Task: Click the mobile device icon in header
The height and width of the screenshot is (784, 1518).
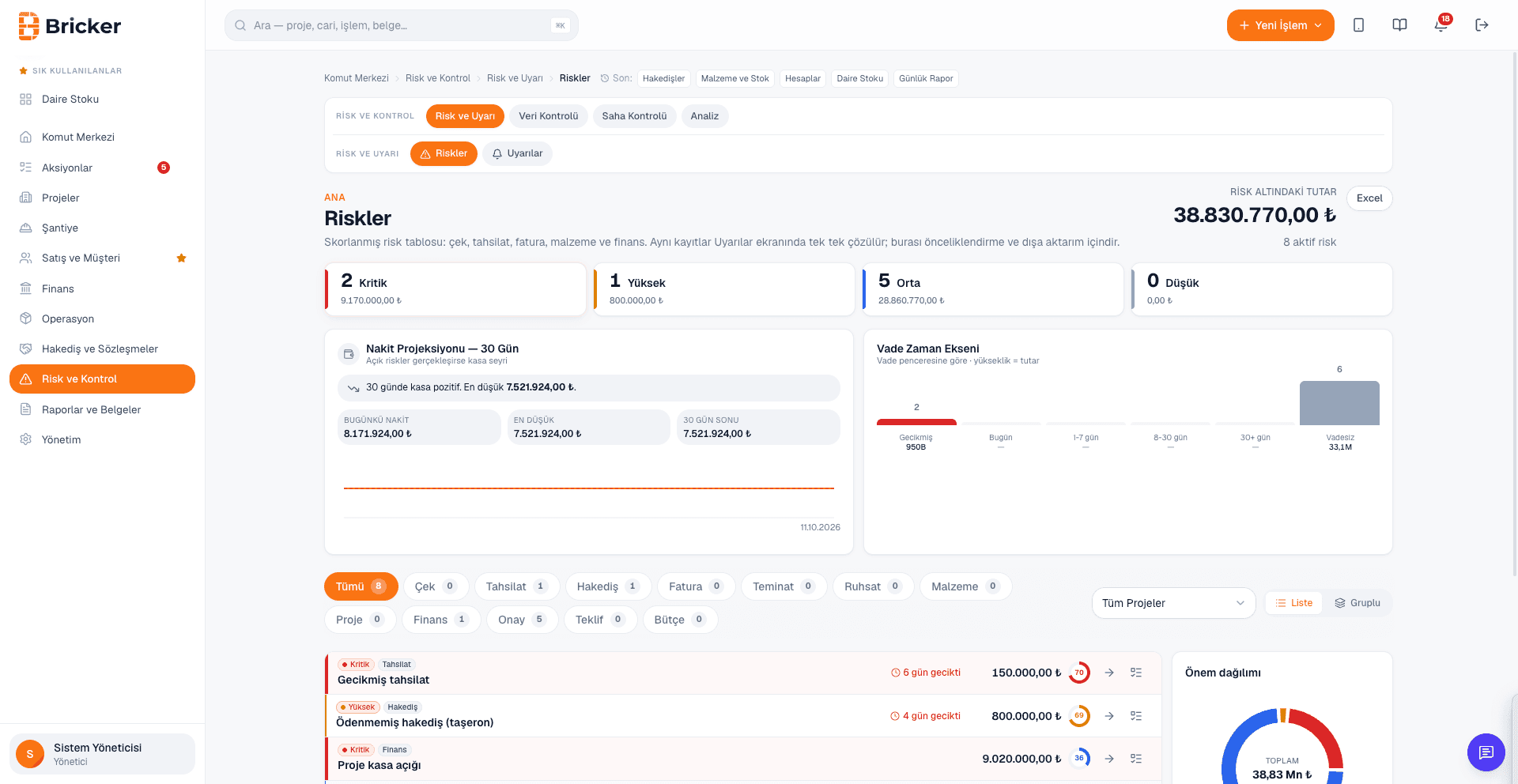Action: [x=1358, y=25]
